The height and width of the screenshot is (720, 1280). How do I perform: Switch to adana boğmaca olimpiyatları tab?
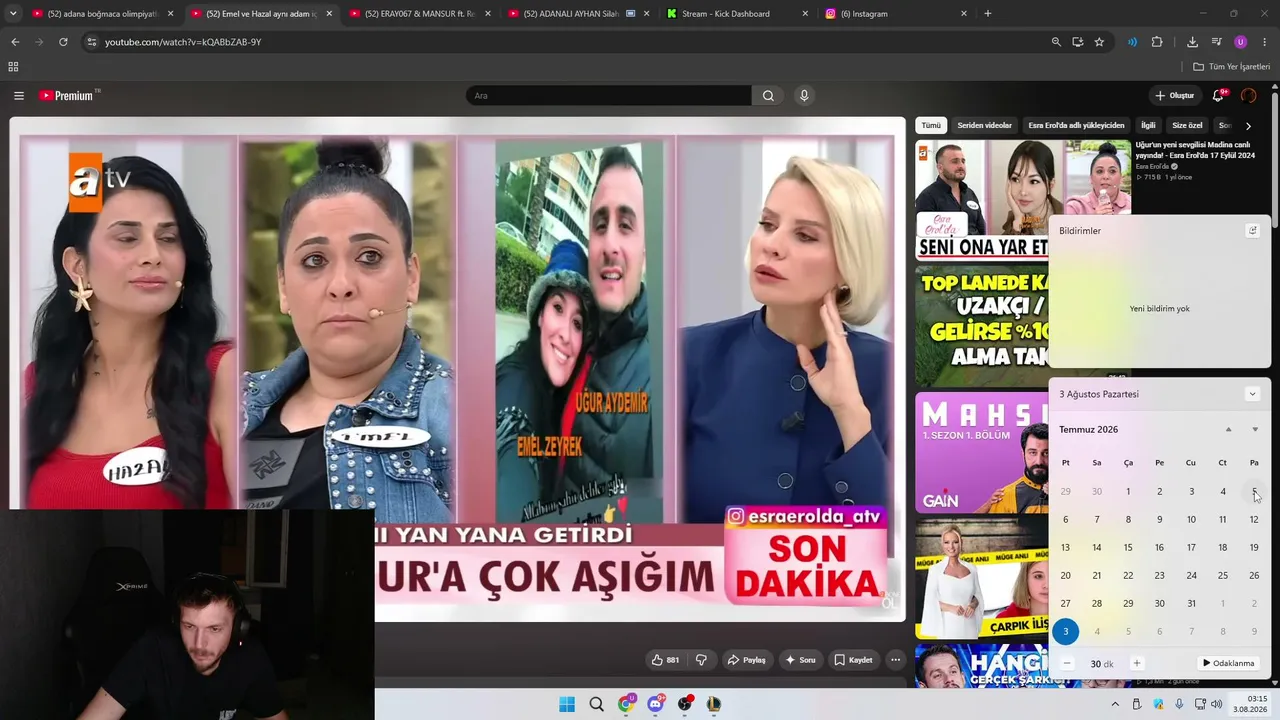point(103,14)
